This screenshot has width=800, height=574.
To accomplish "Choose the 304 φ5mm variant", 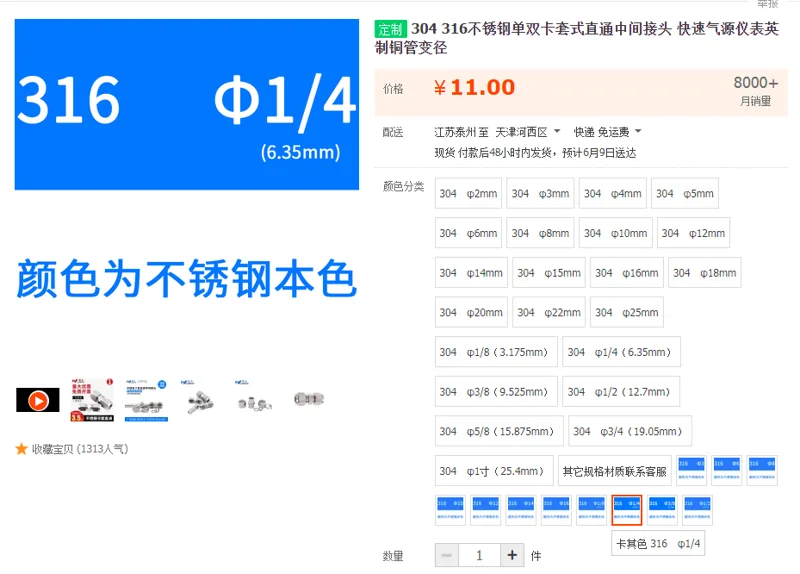I will tap(685, 193).
